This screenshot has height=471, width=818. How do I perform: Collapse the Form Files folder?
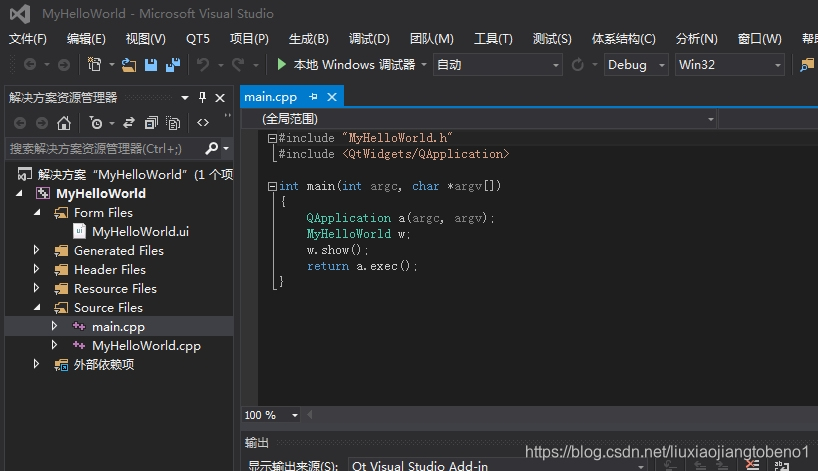(x=37, y=213)
